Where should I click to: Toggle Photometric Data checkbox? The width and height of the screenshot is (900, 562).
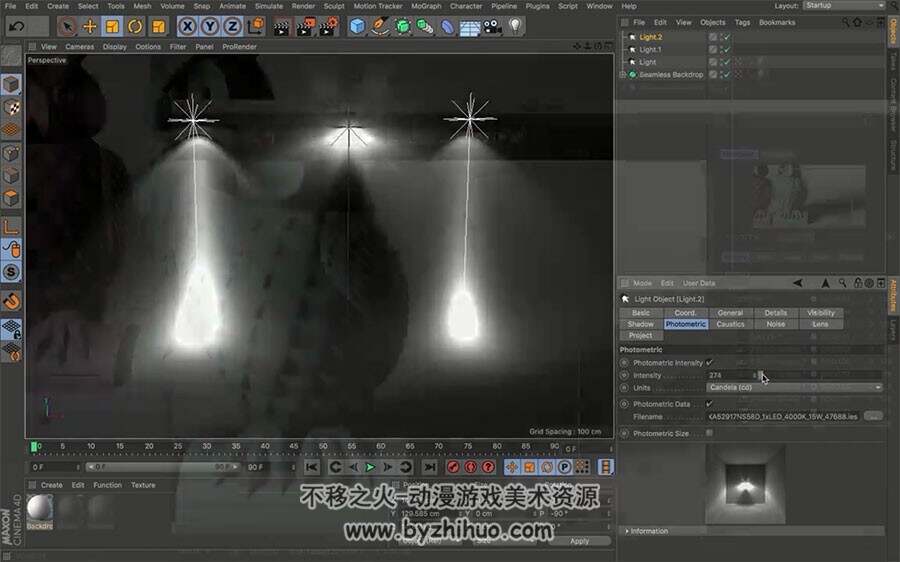pyautogui.click(x=709, y=404)
